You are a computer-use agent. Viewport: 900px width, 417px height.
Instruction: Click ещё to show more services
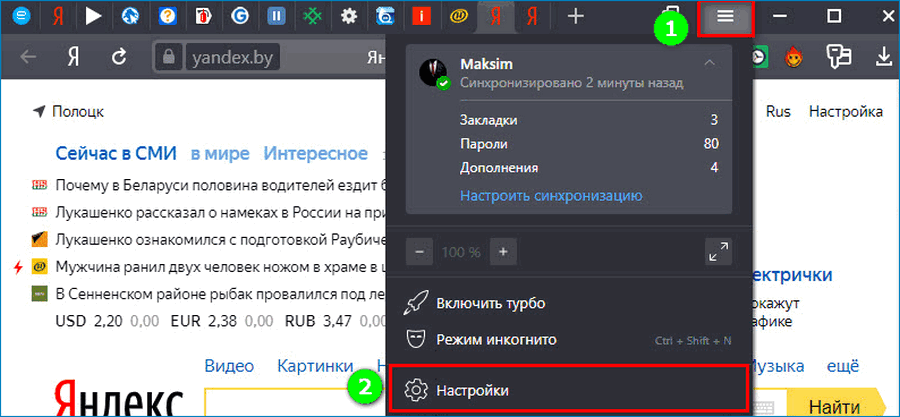coord(843,366)
